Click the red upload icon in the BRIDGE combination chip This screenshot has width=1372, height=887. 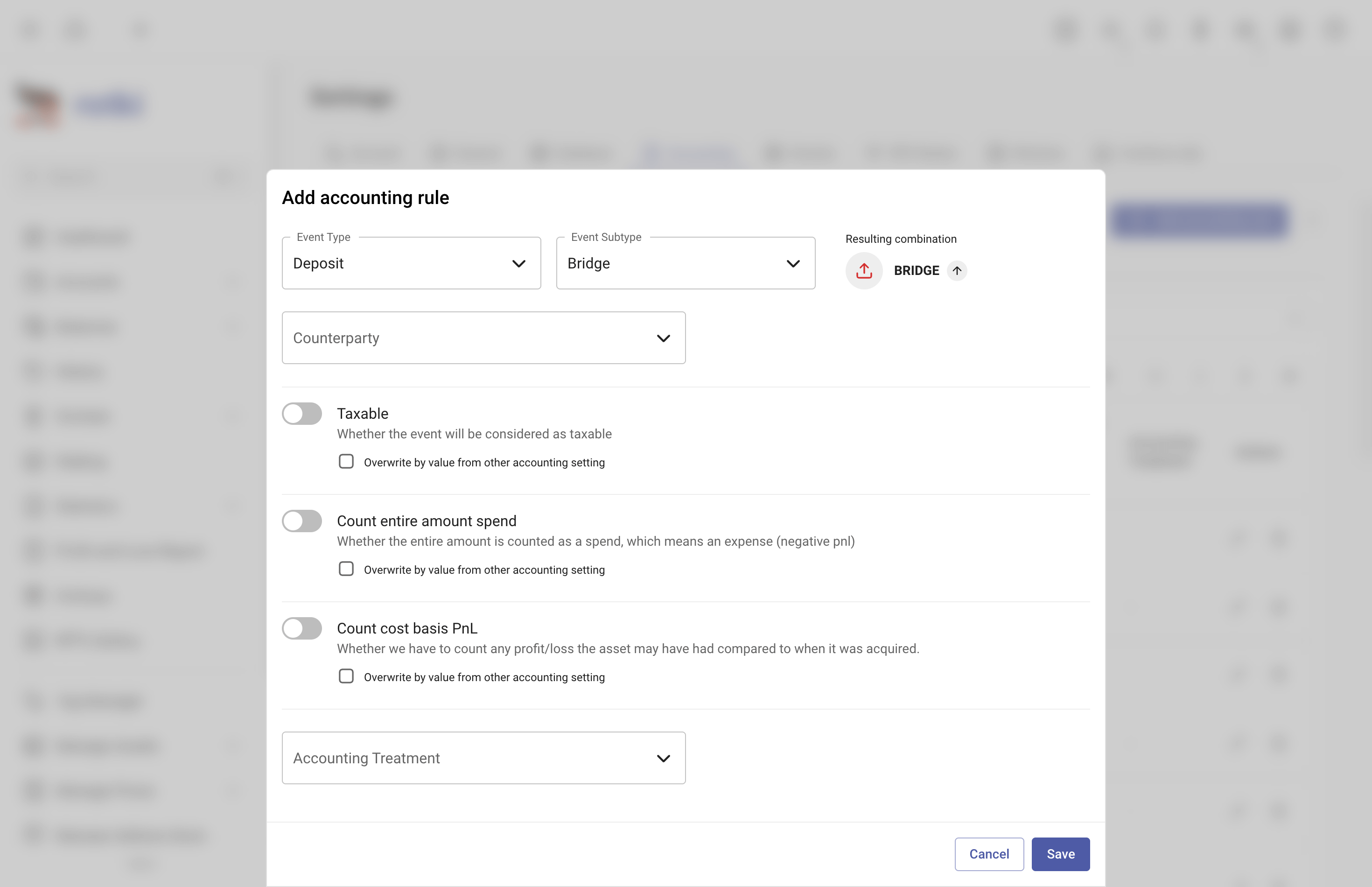tap(864, 271)
